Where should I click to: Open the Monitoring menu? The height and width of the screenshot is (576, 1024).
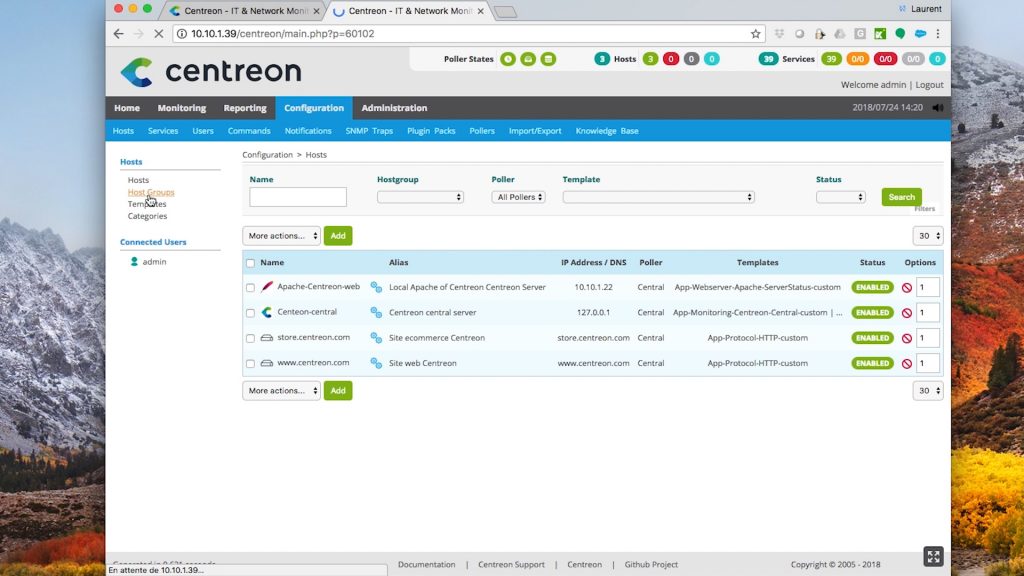point(181,108)
